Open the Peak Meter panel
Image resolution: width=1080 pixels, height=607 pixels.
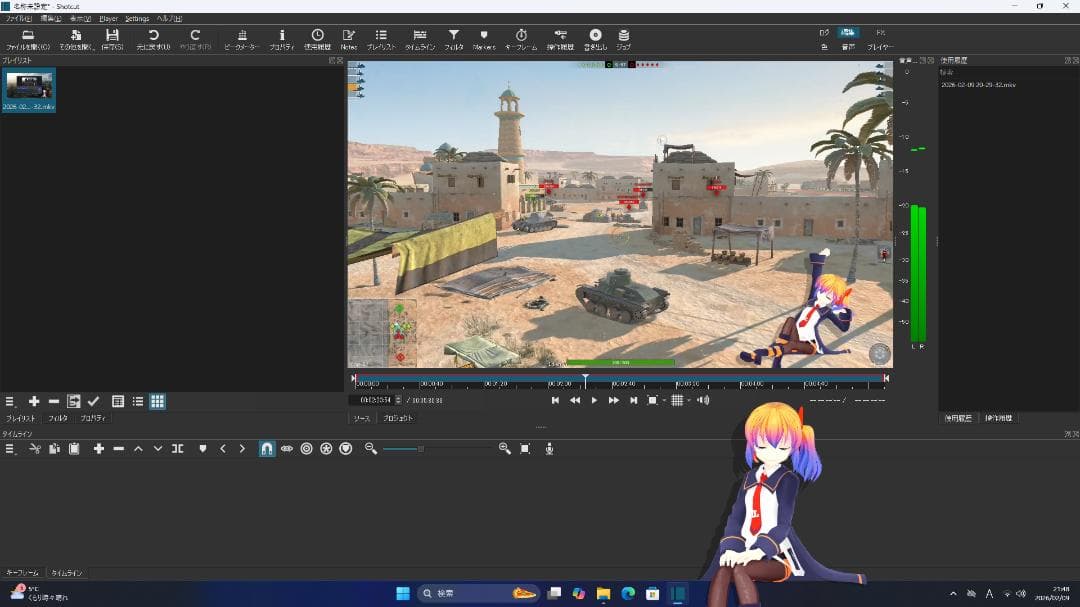tap(242, 37)
